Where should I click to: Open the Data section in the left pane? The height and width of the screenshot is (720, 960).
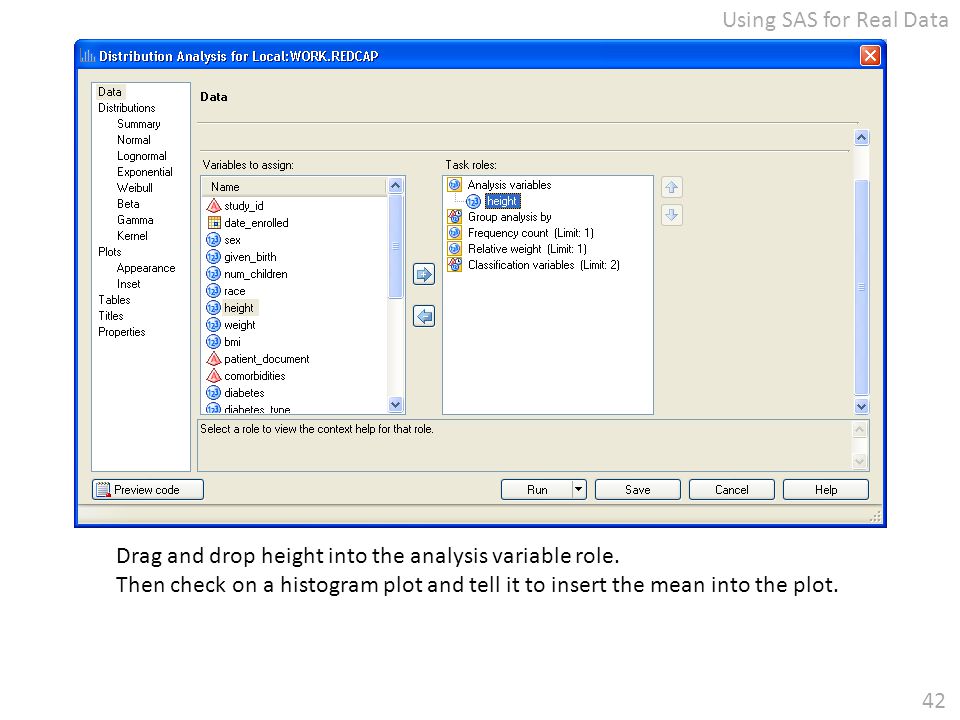click(110, 92)
